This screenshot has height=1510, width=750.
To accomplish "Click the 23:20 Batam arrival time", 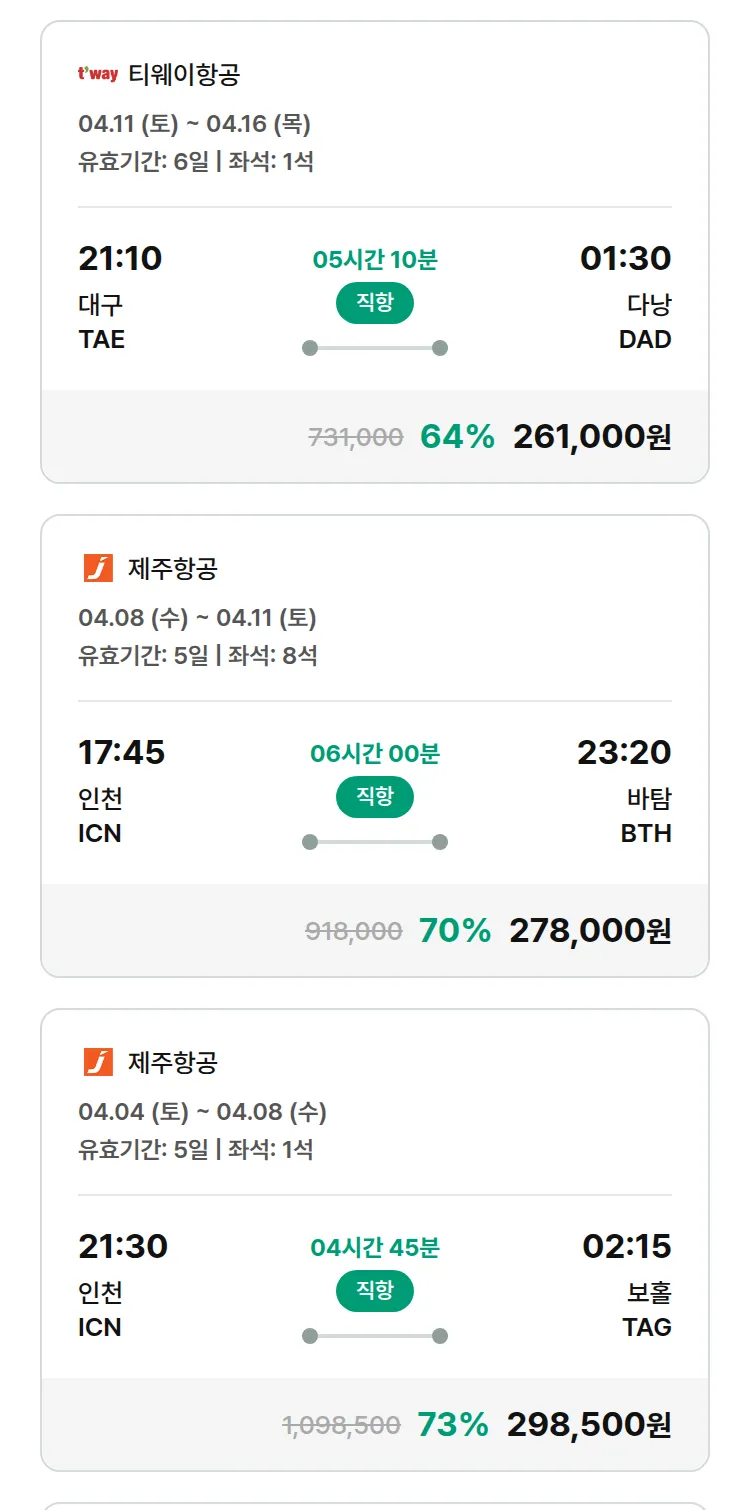I will click(x=624, y=752).
